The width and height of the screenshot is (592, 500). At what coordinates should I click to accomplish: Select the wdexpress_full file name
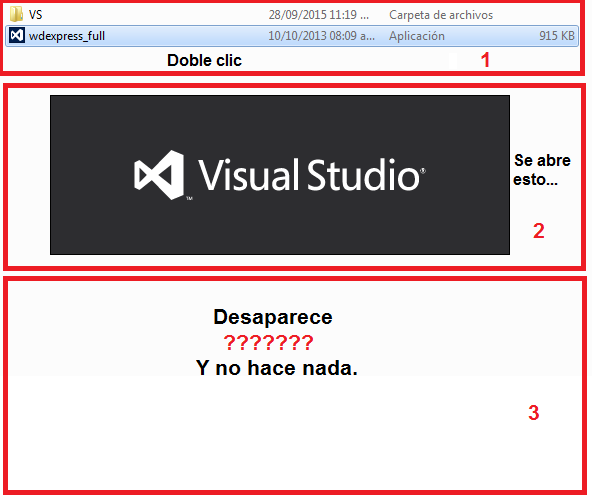click(67, 36)
